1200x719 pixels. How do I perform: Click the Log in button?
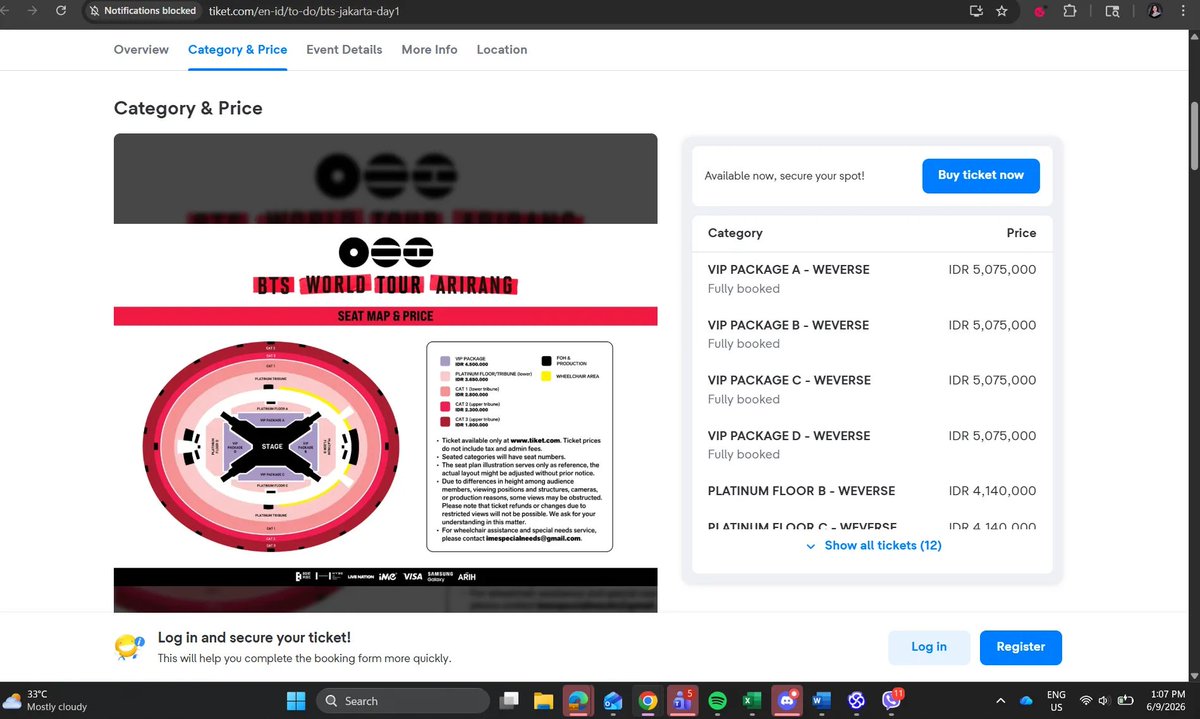[929, 647]
